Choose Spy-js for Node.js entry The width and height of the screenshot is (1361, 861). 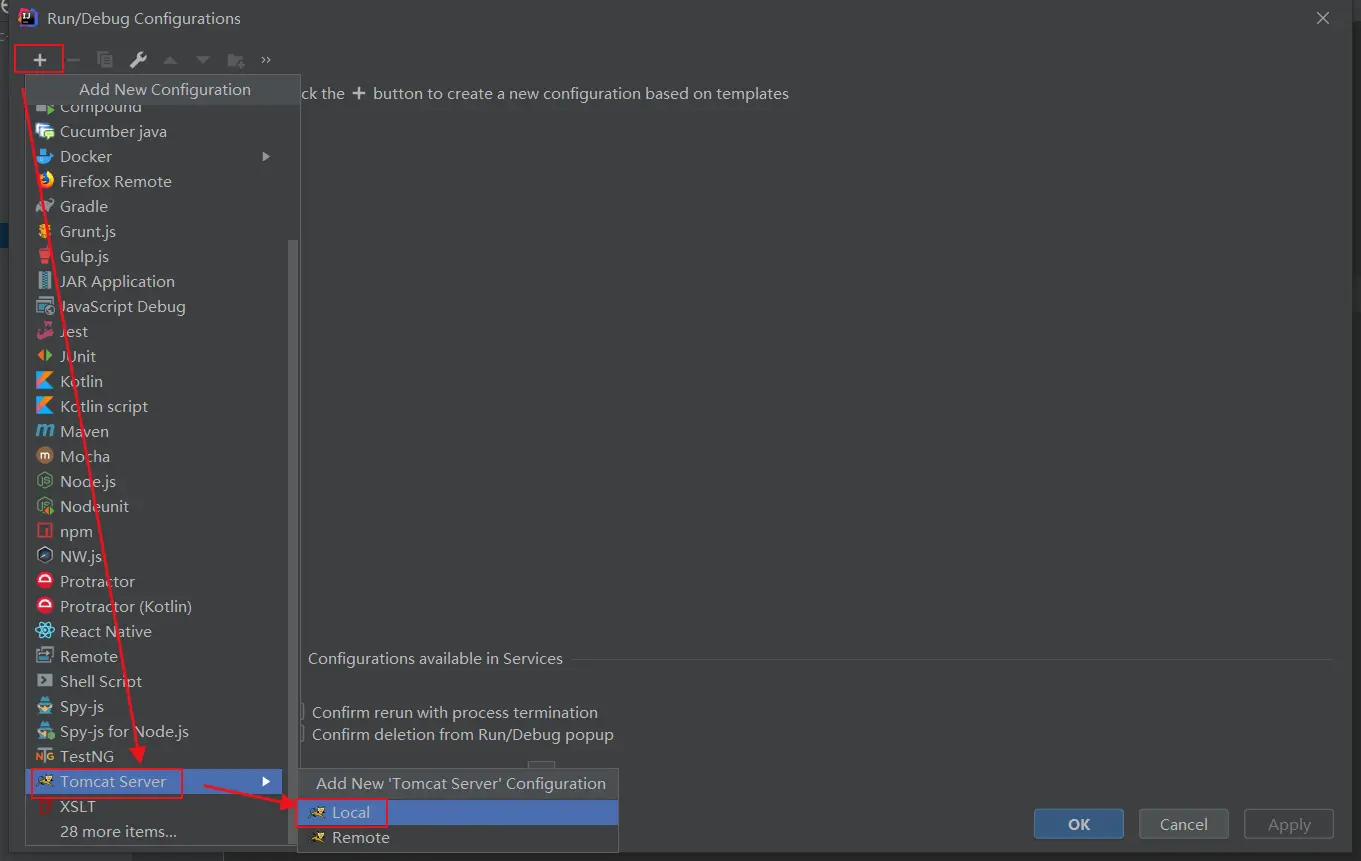[155, 731]
